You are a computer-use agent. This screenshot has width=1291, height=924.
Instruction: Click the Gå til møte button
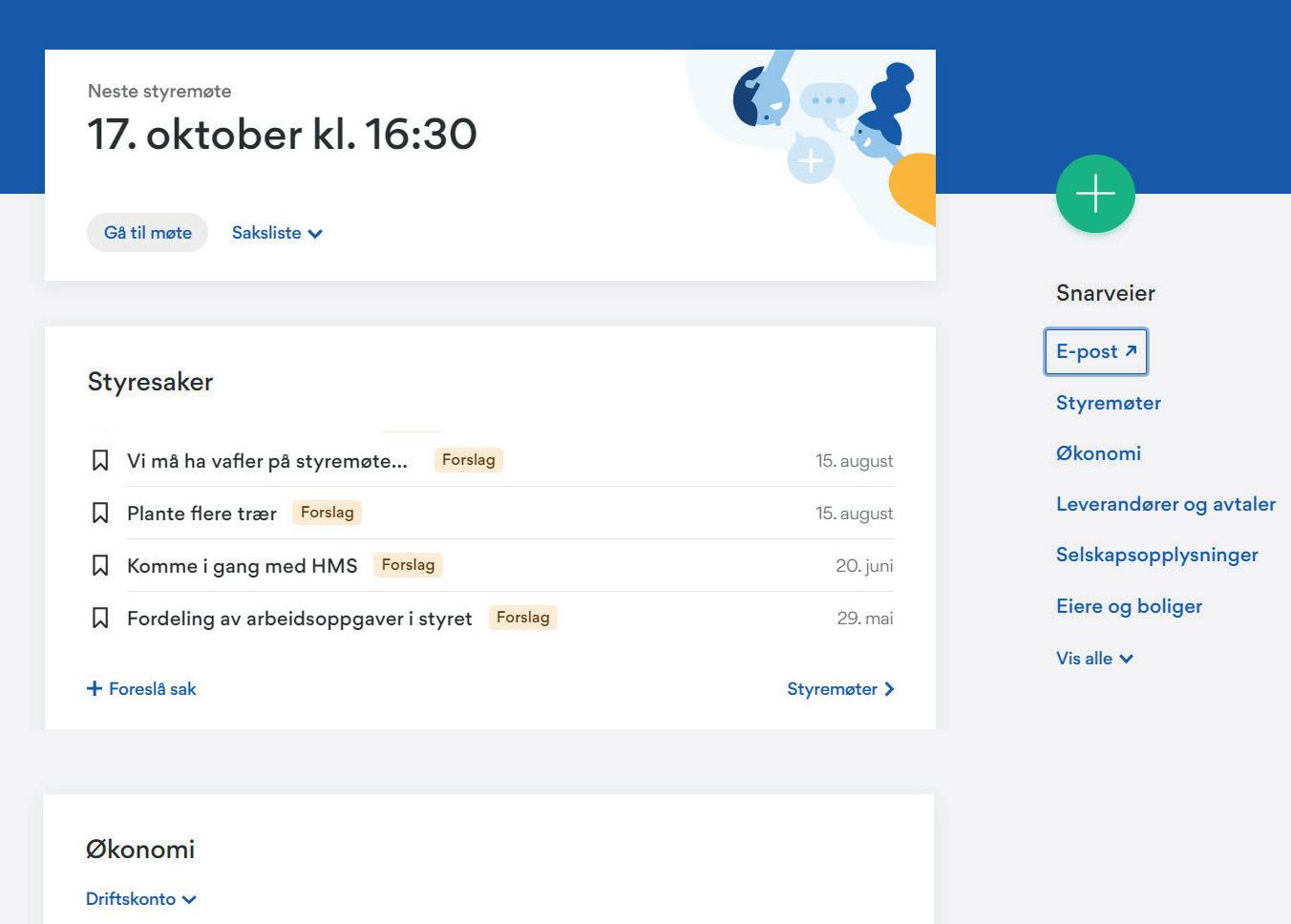(x=147, y=233)
